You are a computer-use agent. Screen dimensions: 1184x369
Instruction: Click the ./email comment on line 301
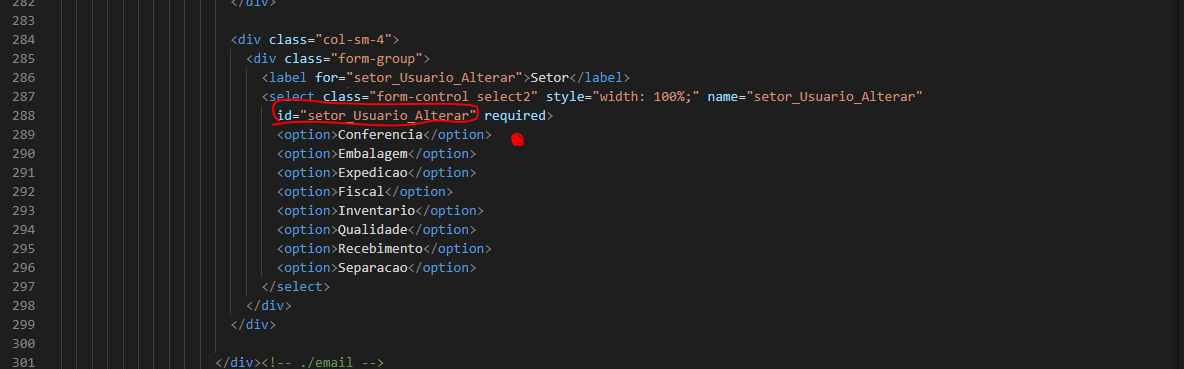(323, 363)
